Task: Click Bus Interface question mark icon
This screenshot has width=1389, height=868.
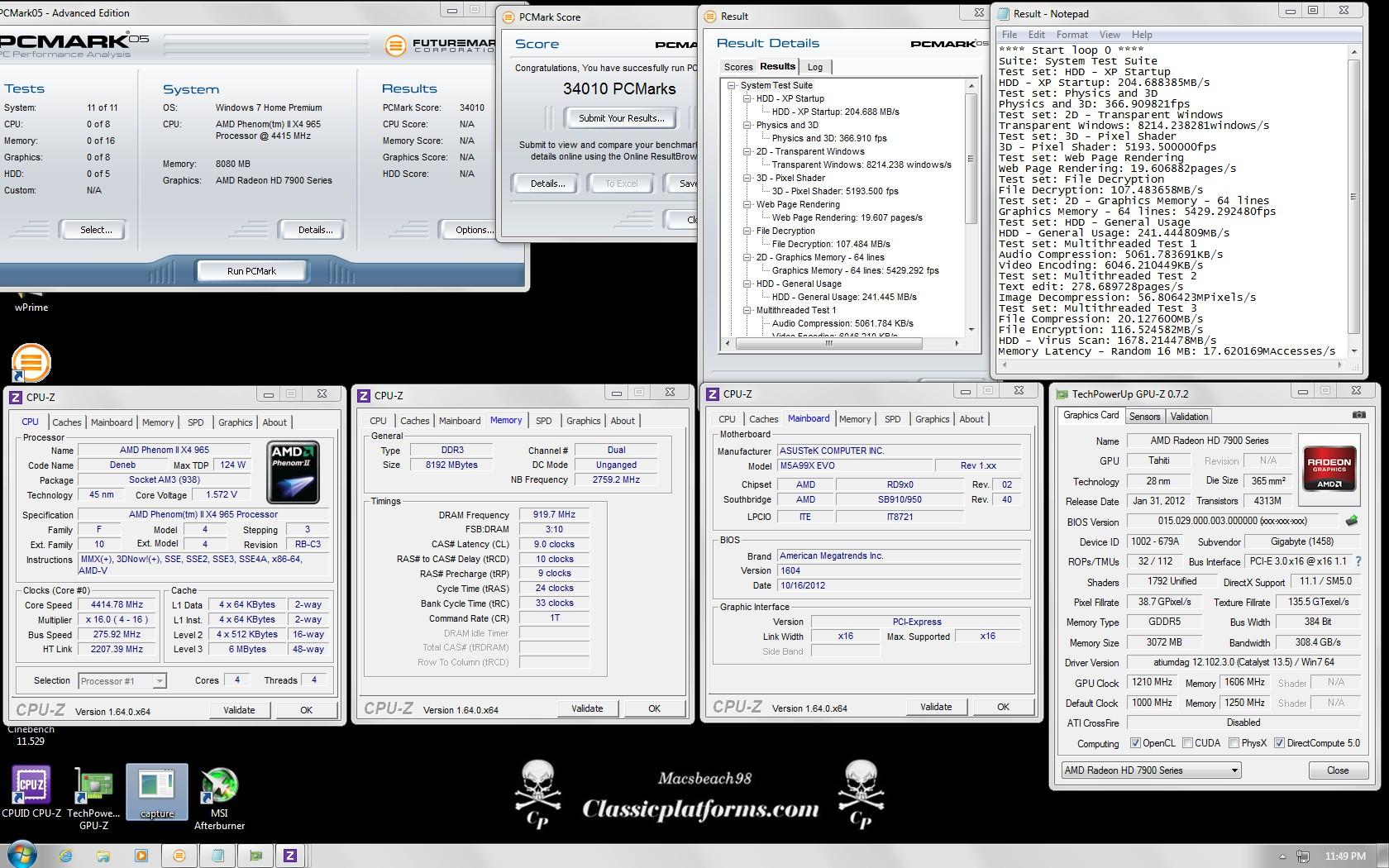Action: click(1358, 561)
